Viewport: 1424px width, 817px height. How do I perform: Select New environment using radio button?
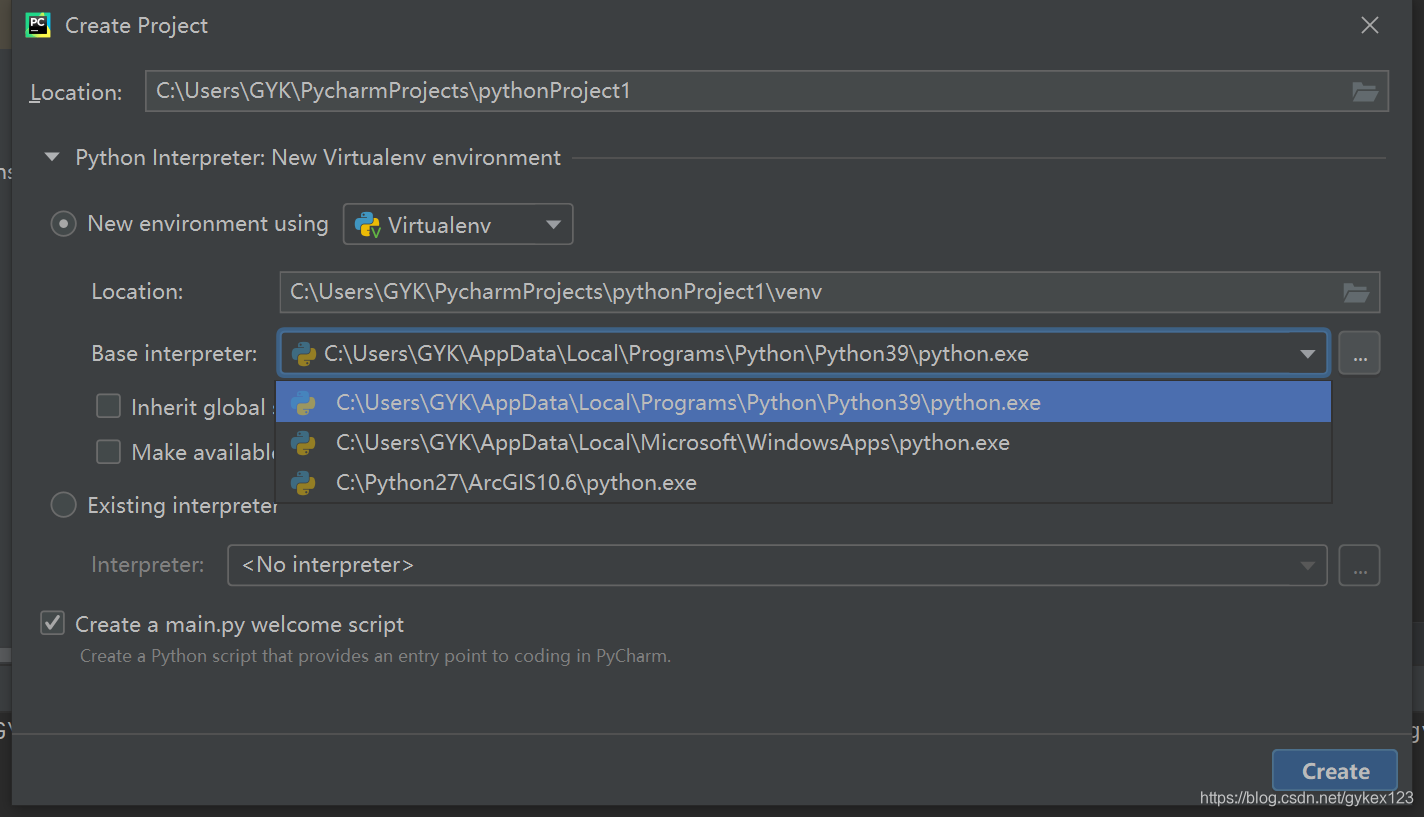63,224
